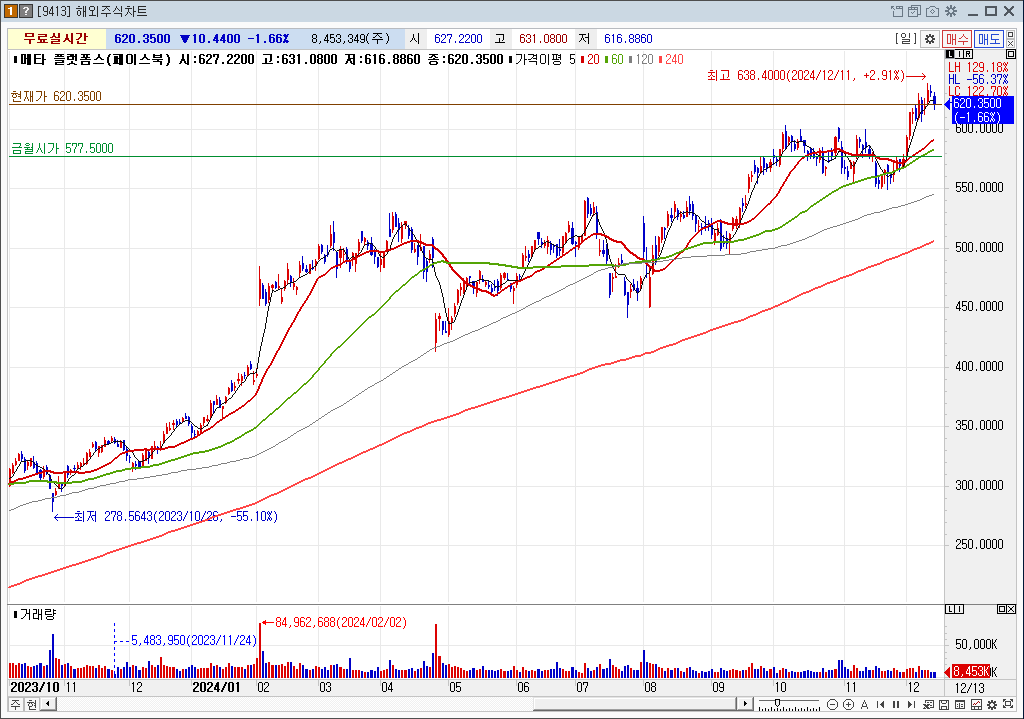Click the 매수 buy button

click(x=957, y=39)
